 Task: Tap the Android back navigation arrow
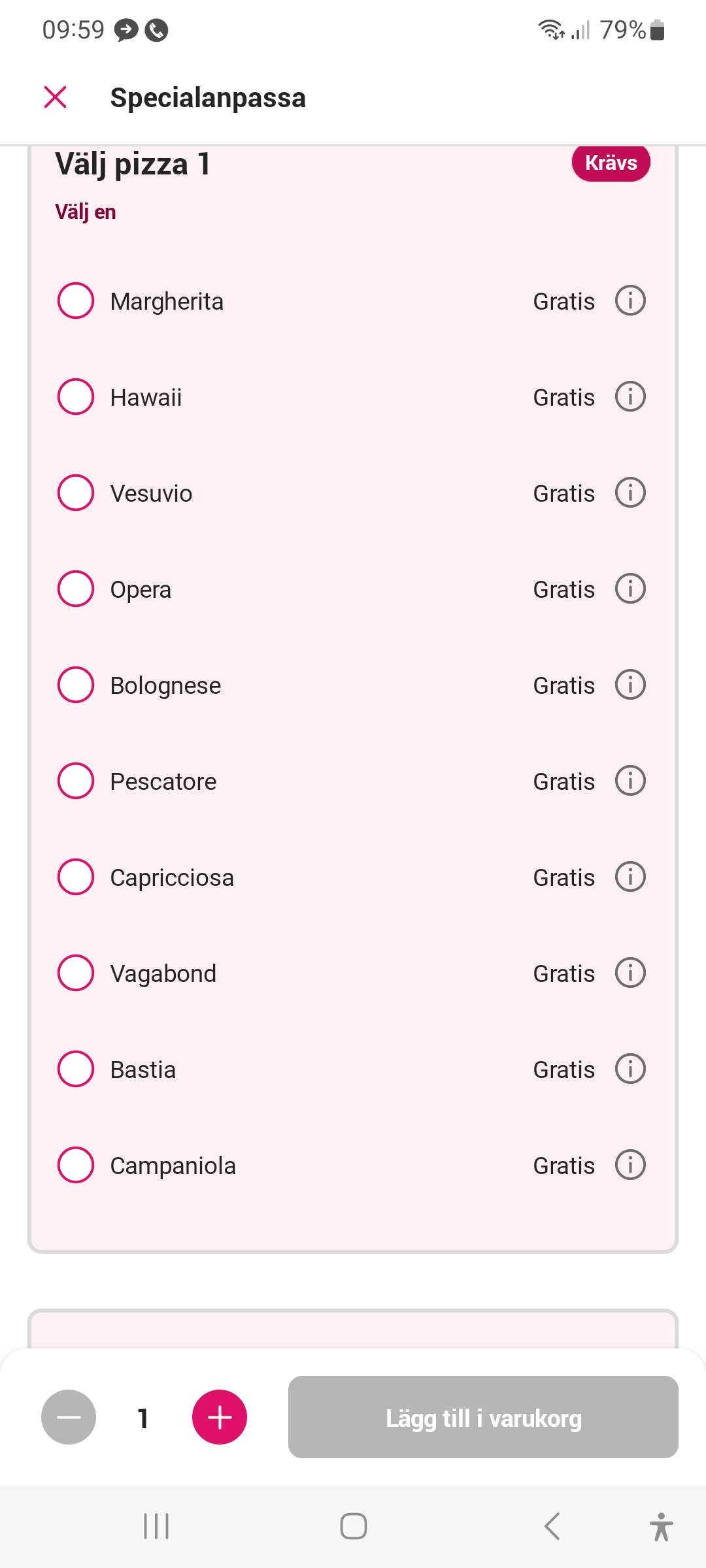click(552, 1526)
